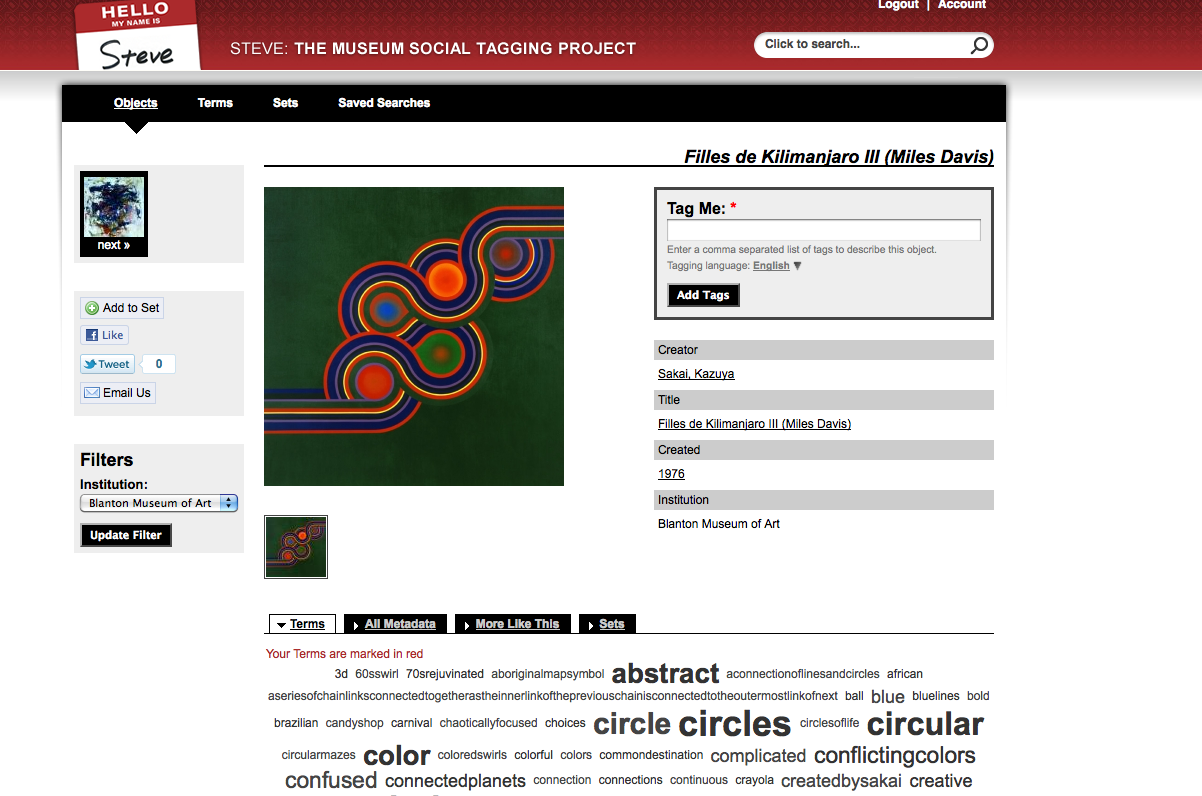Select the 'abstract' tag term
This screenshot has height=796, width=1202.
click(x=665, y=673)
